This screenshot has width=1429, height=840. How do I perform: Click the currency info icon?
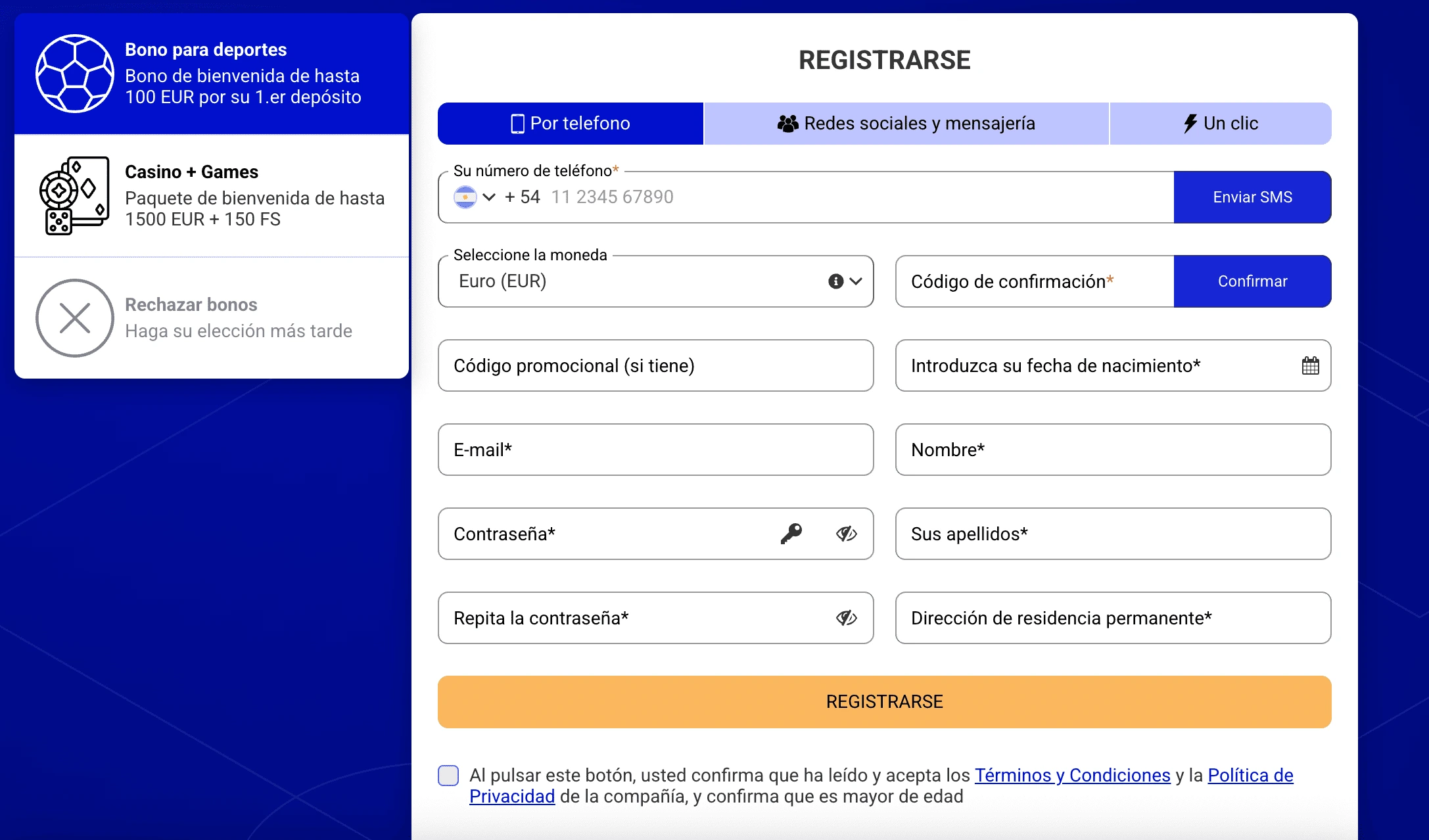pos(835,281)
